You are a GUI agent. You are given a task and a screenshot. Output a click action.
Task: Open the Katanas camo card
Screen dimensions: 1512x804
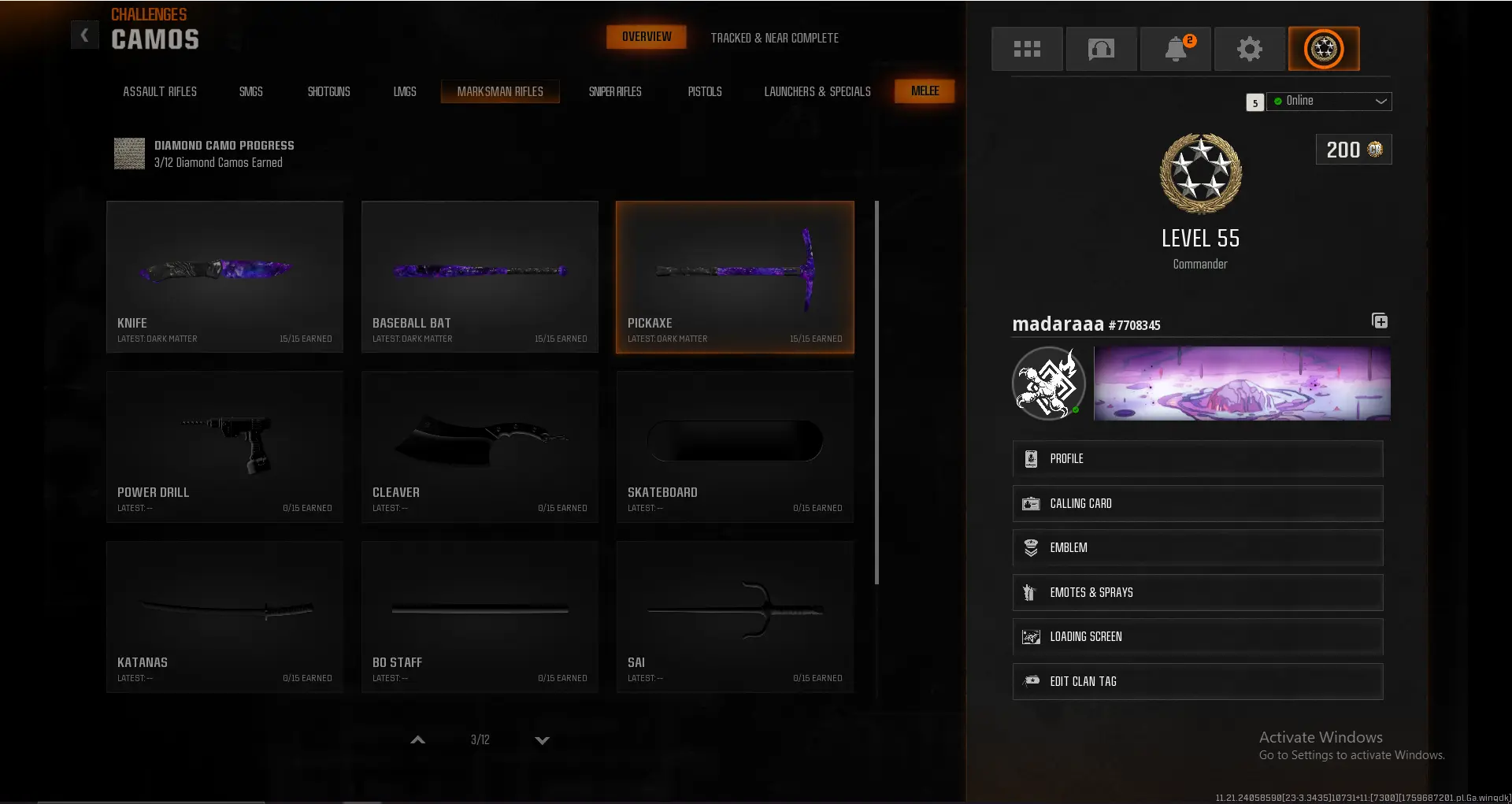(225, 617)
